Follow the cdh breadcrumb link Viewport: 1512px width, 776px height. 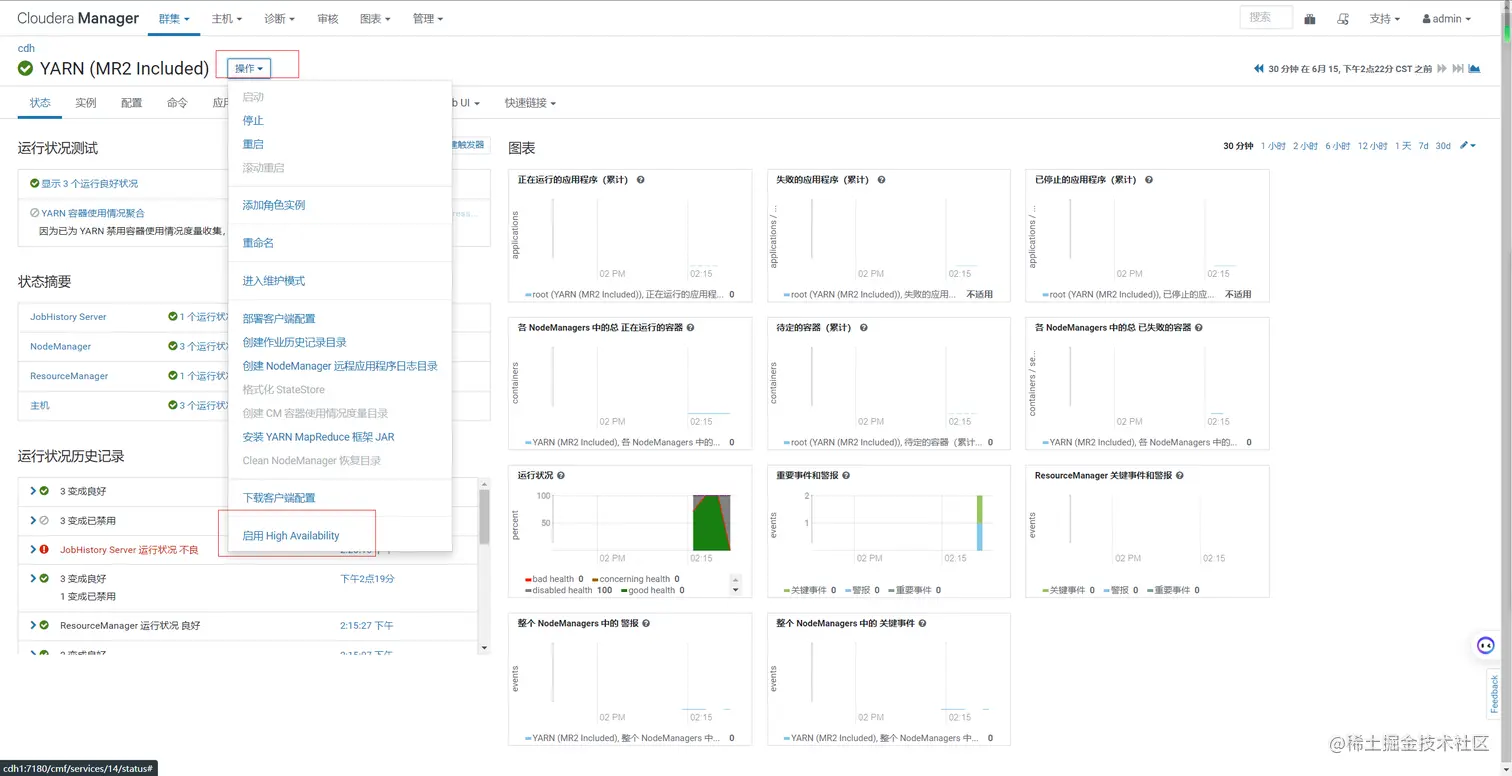[26, 48]
